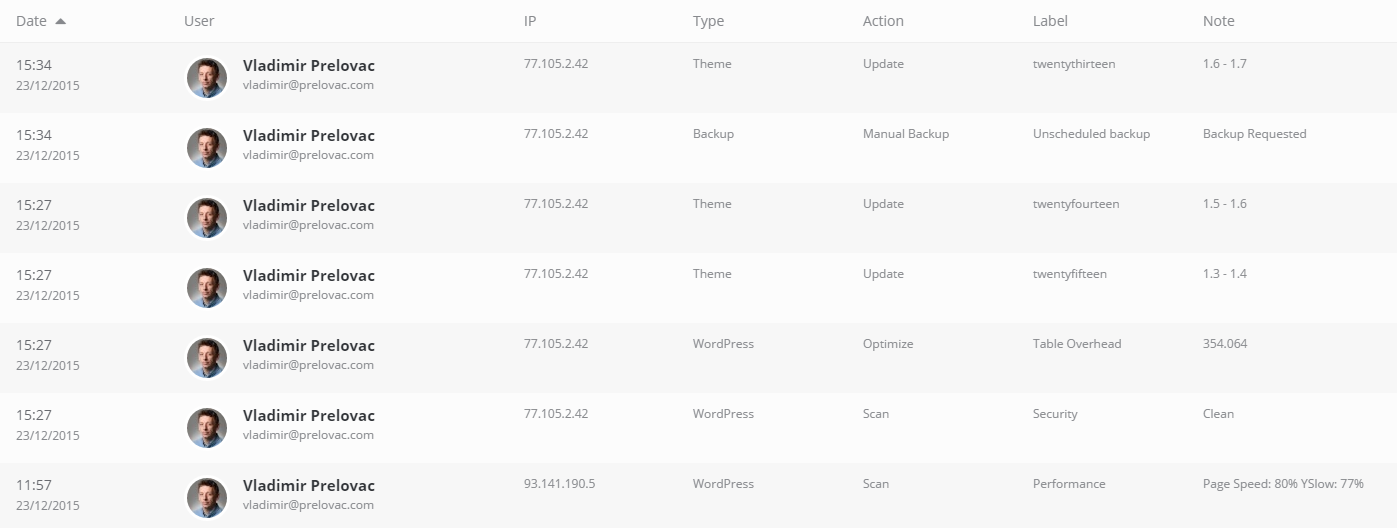
Task: Click the Page Speed 80% note
Action: pyautogui.click(x=1283, y=484)
